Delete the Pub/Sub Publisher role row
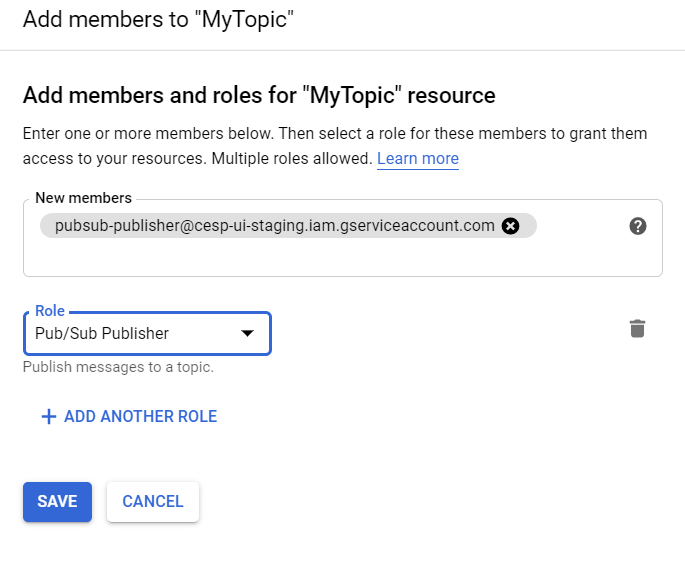The image size is (685, 569). [637, 329]
